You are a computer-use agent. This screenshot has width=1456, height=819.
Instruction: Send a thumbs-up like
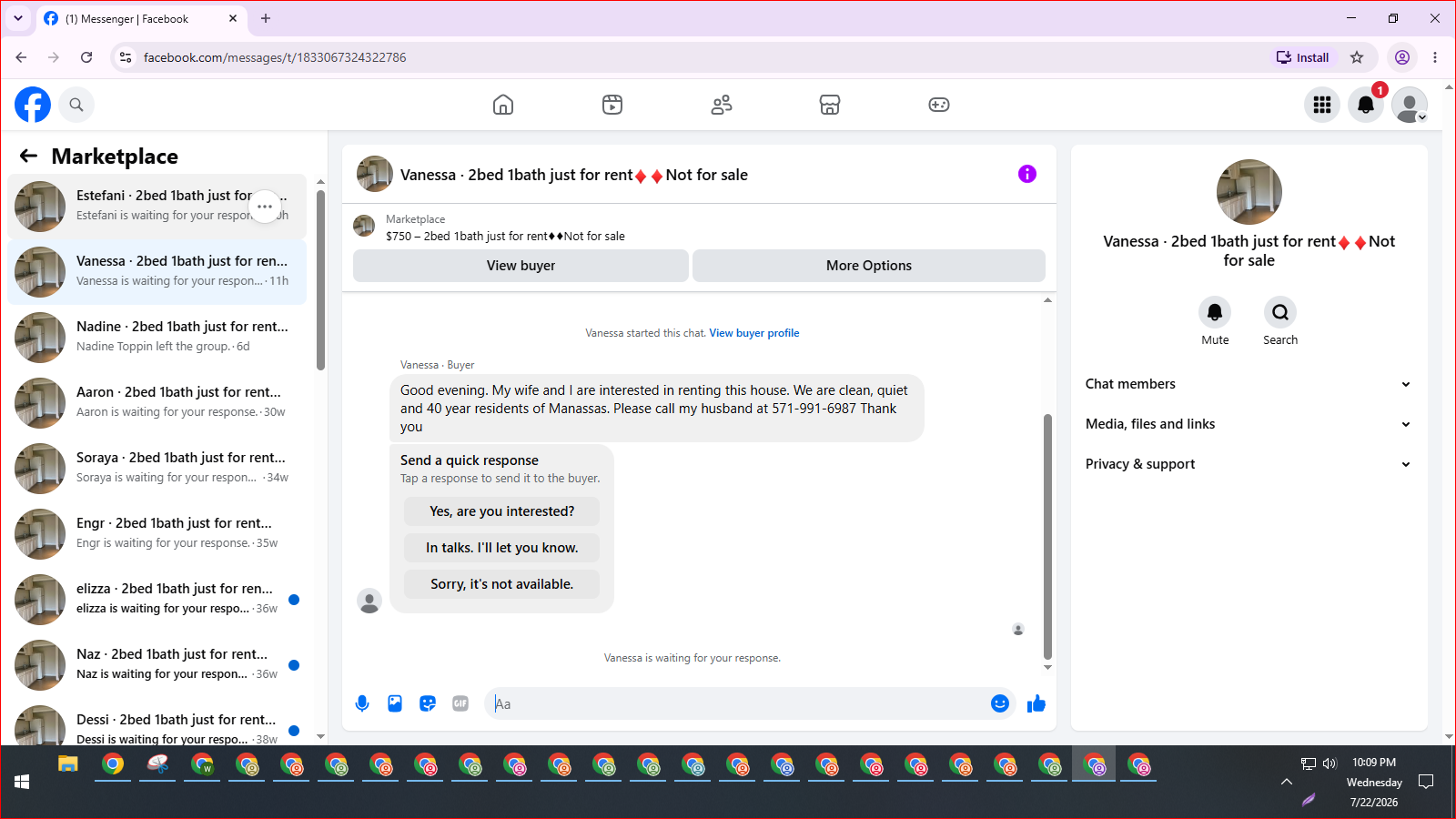click(1036, 703)
